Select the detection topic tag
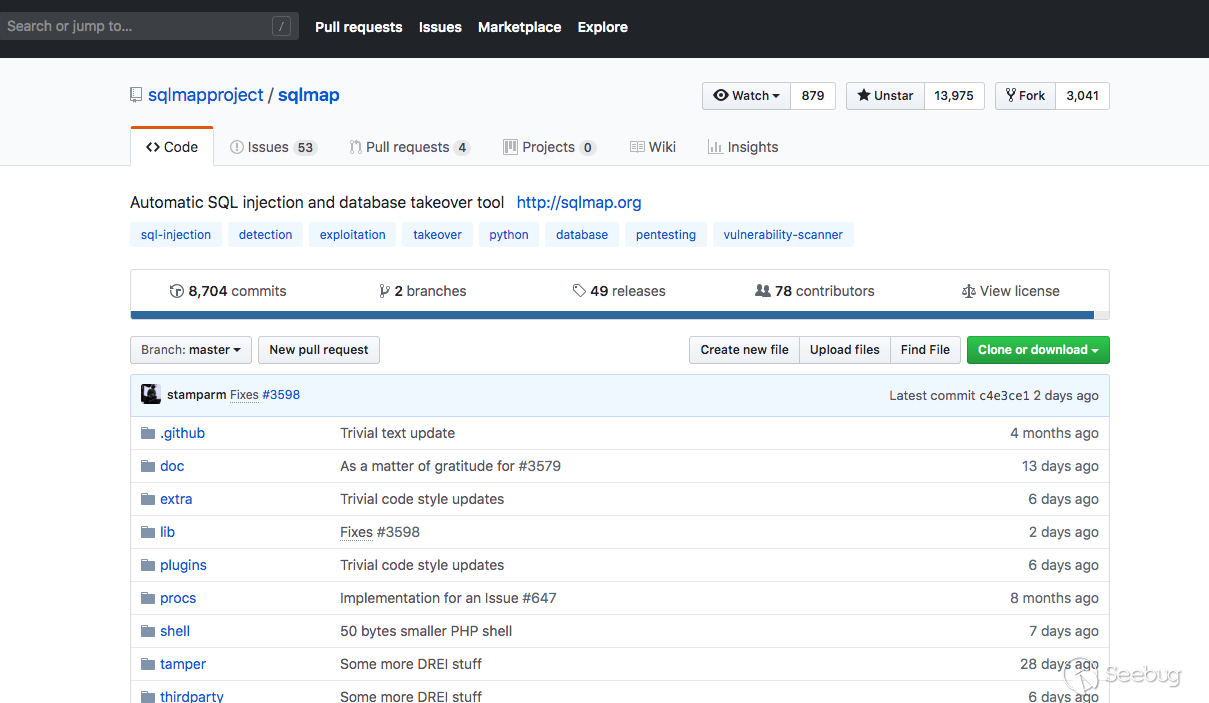Viewport: 1209px width, 703px height. tap(265, 235)
